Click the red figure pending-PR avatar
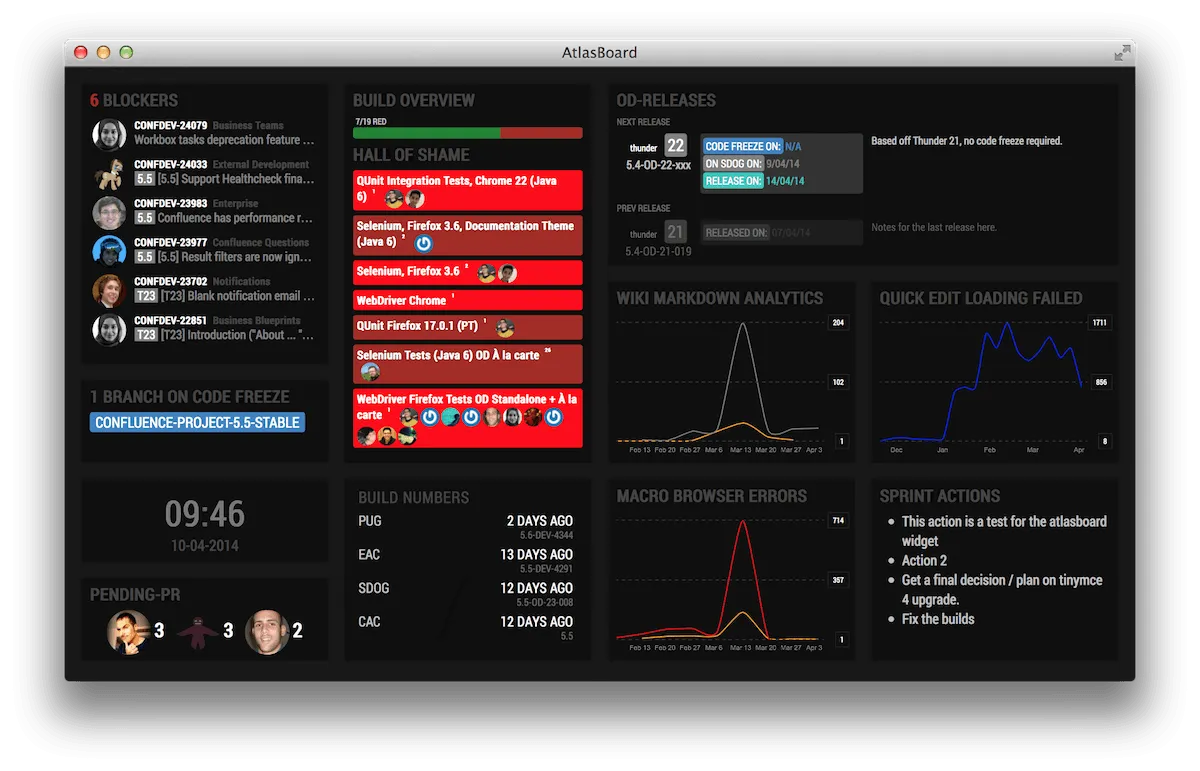Image resolution: width=1200 pixels, height=771 pixels. tap(198, 631)
